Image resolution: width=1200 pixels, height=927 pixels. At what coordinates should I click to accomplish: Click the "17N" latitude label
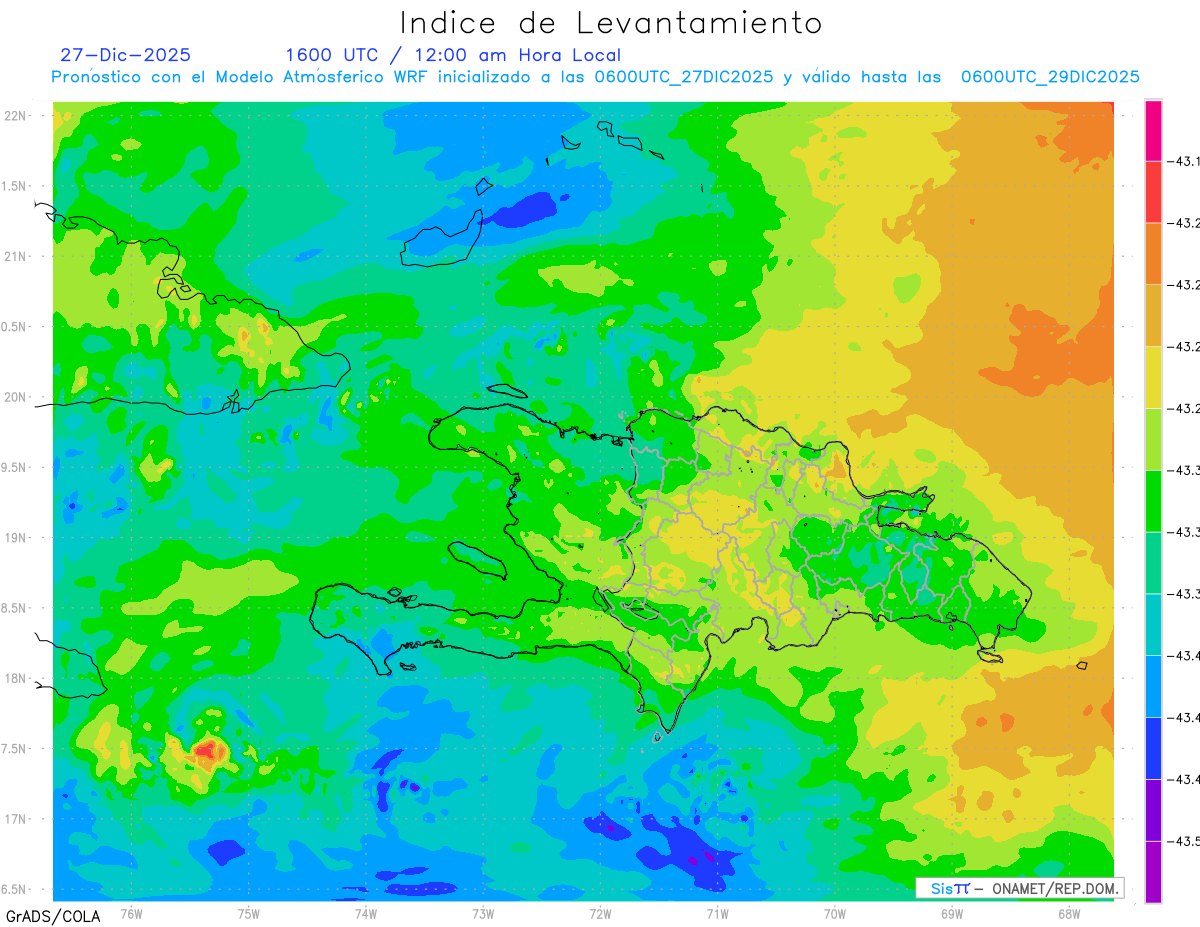16,819
